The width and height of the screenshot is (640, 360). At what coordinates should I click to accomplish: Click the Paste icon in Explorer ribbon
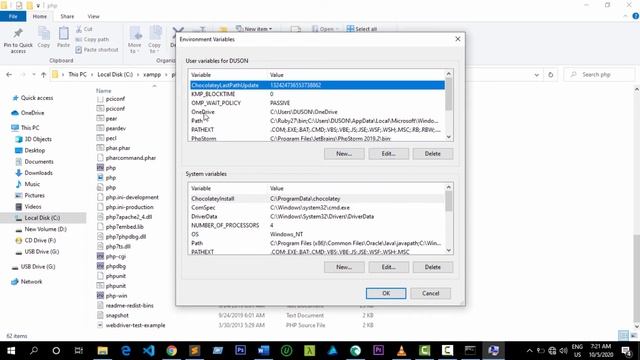point(63,38)
